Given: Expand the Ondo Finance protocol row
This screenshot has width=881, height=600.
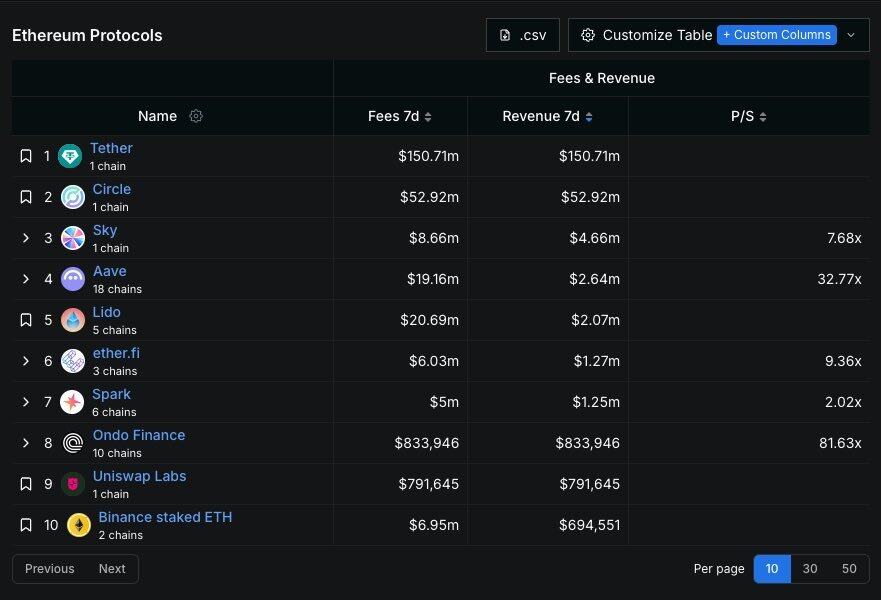Looking at the screenshot, I should [26, 443].
